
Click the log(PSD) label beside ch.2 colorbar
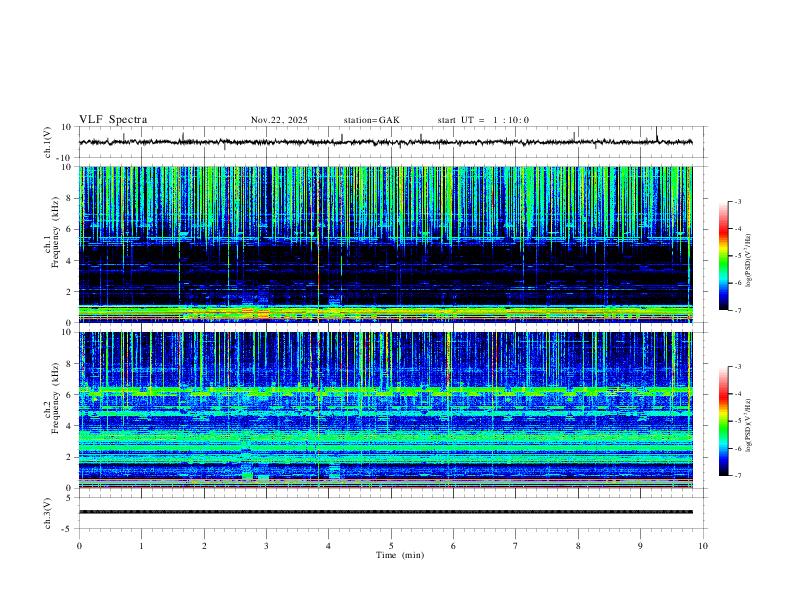pos(749,424)
